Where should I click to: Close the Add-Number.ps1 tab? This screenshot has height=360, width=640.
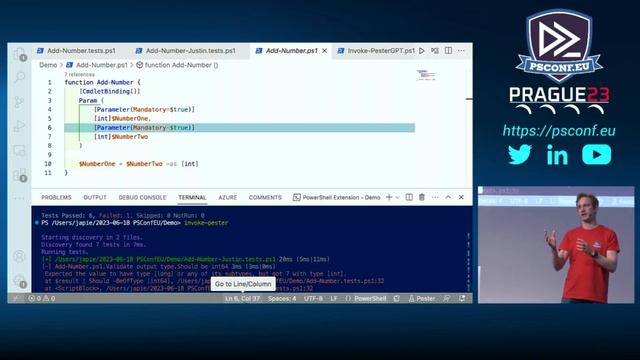coord(324,51)
